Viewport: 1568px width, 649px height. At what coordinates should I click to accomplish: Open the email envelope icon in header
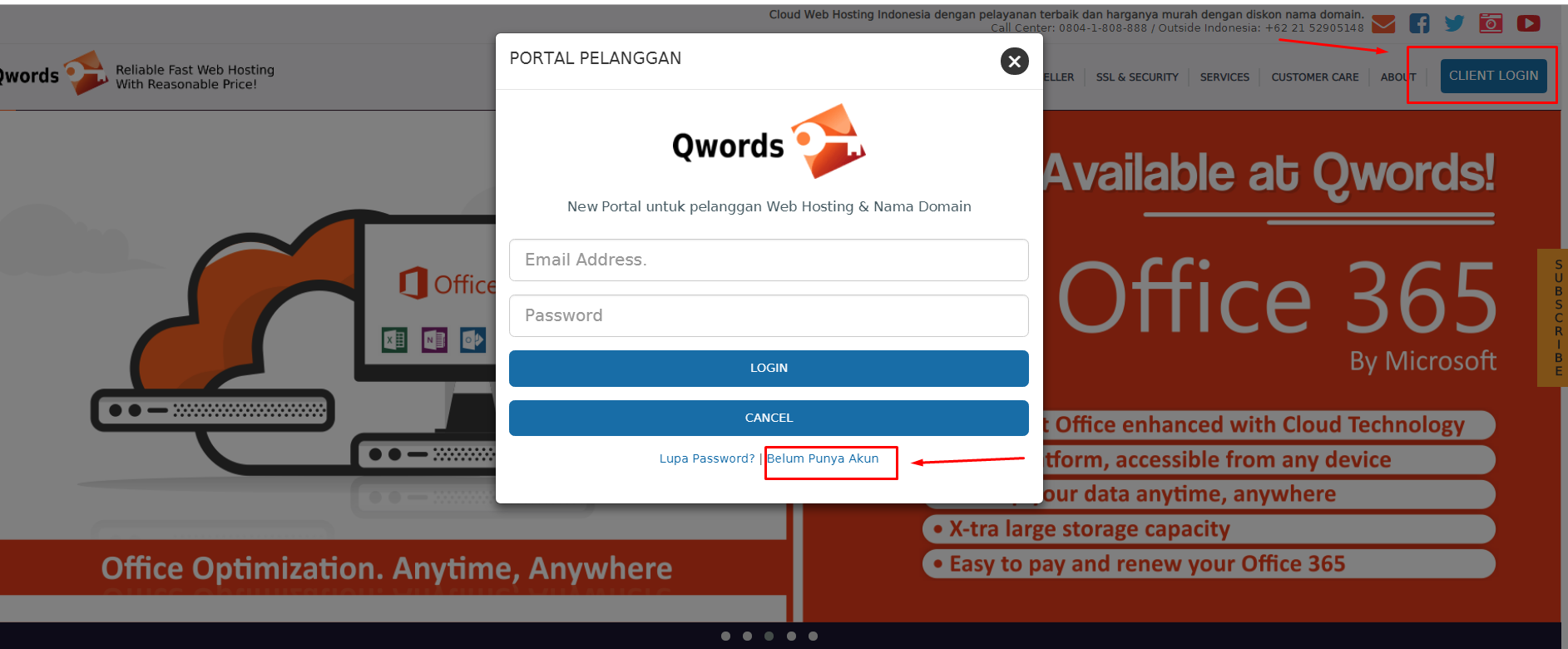pos(1383,24)
